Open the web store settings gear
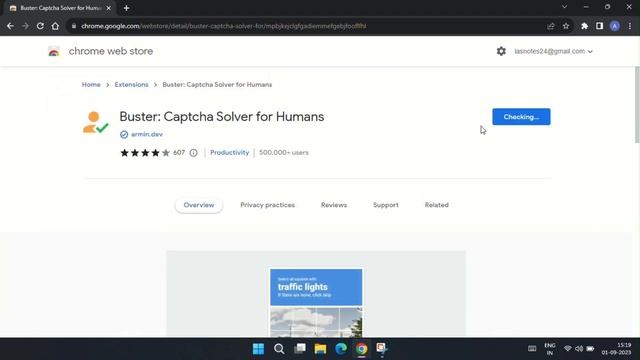640x360 pixels. 501,51
